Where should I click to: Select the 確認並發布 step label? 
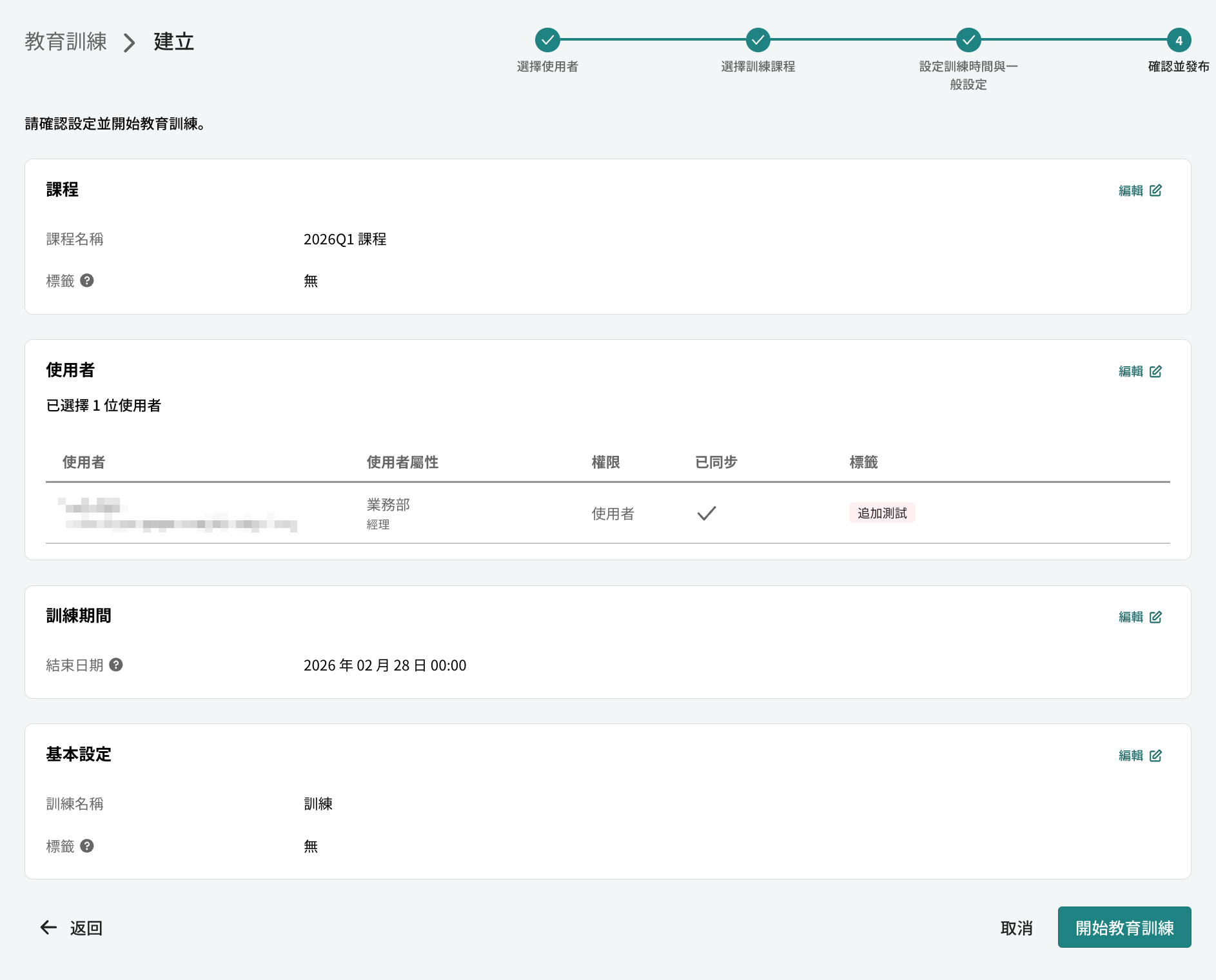click(1179, 66)
